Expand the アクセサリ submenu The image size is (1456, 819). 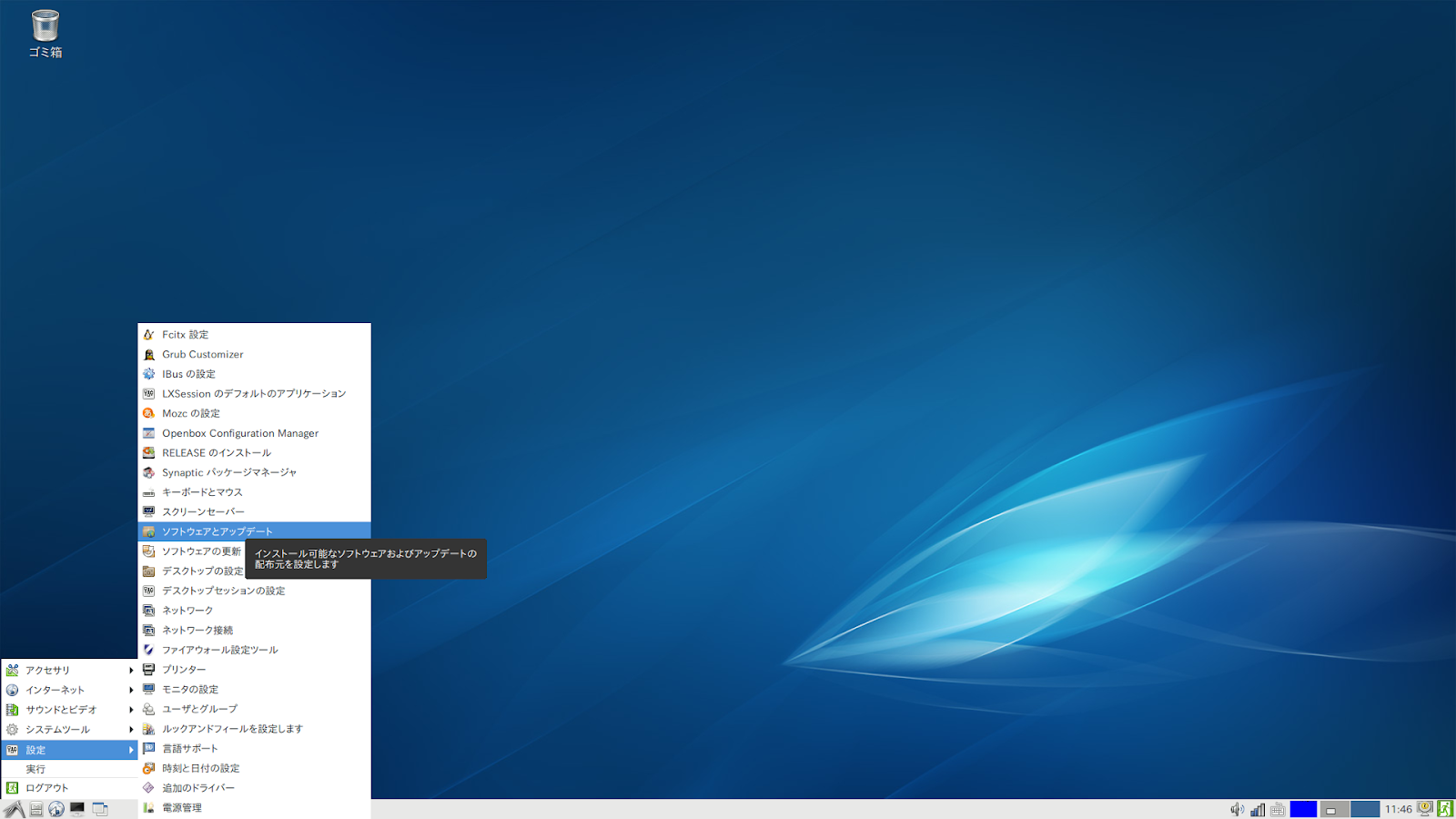click(x=55, y=670)
